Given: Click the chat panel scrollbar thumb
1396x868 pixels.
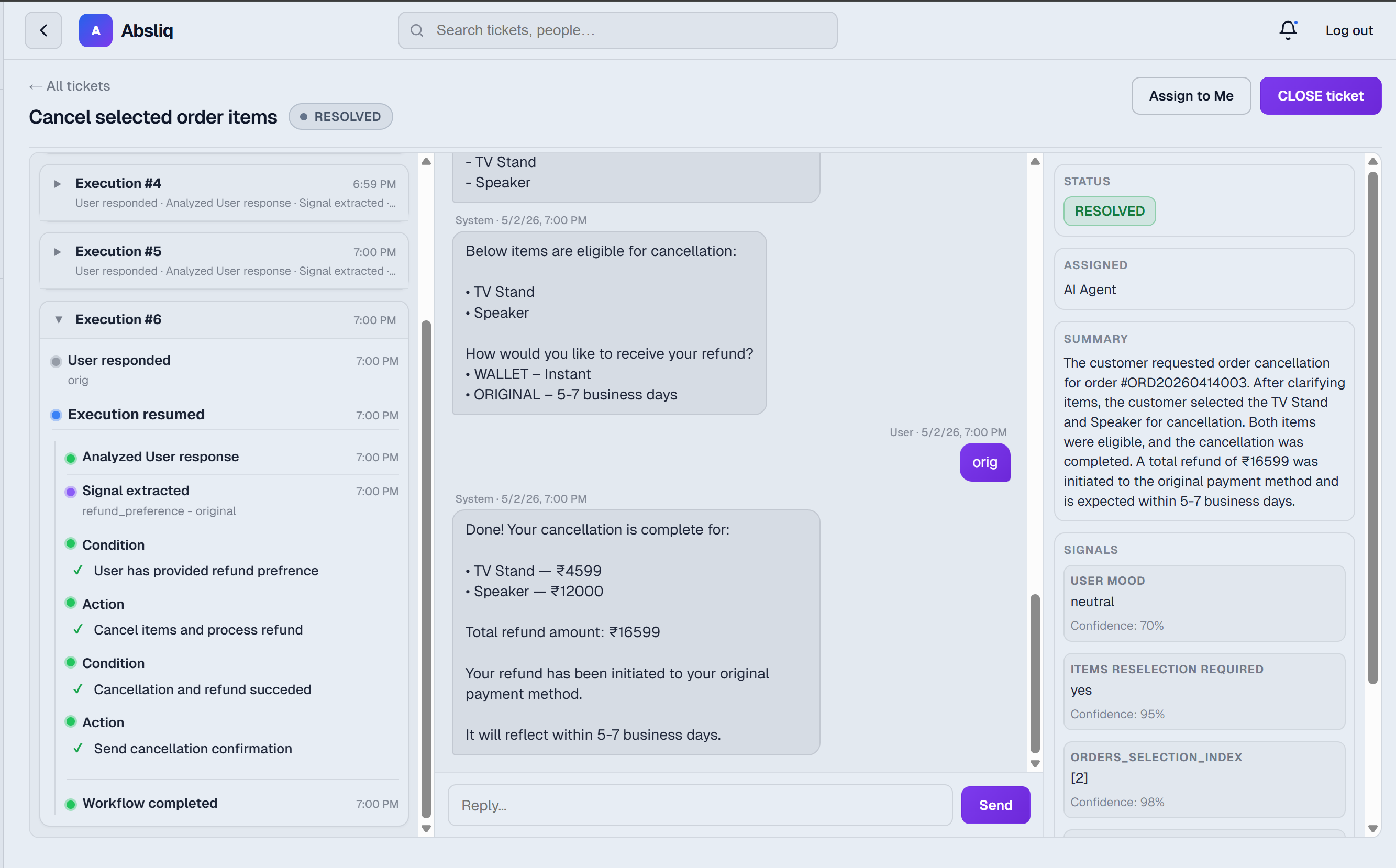Looking at the screenshot, I should tap(1035, 673).
